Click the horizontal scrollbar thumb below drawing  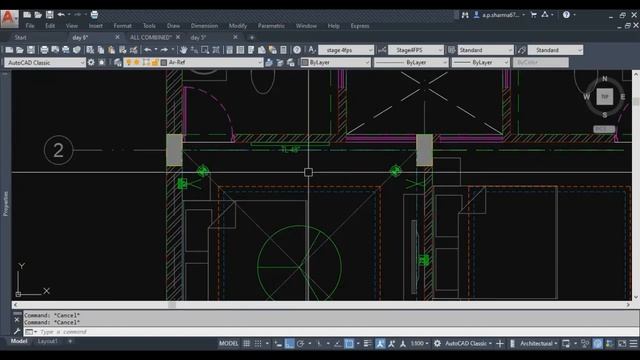[172, 305]
